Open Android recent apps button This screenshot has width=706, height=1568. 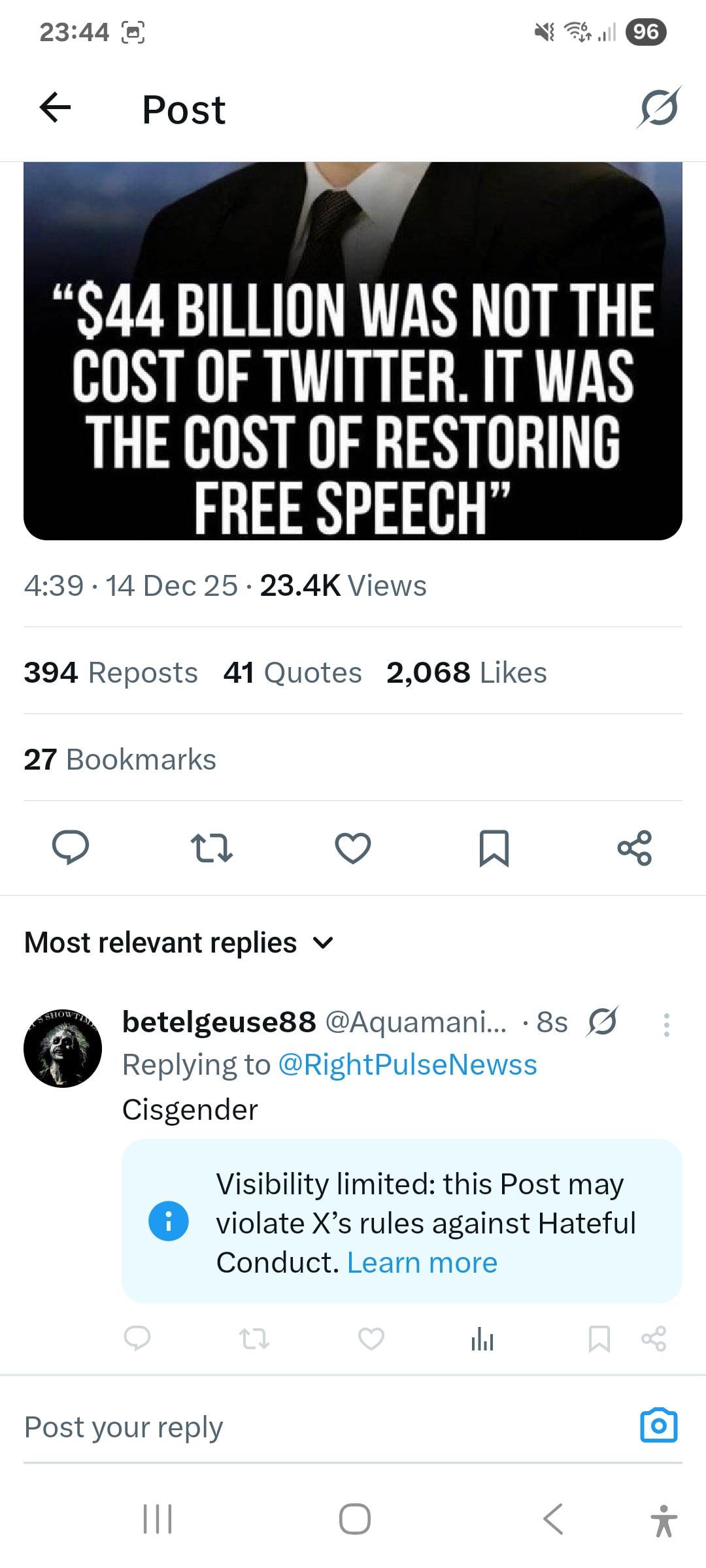[x=158, y=1518]
